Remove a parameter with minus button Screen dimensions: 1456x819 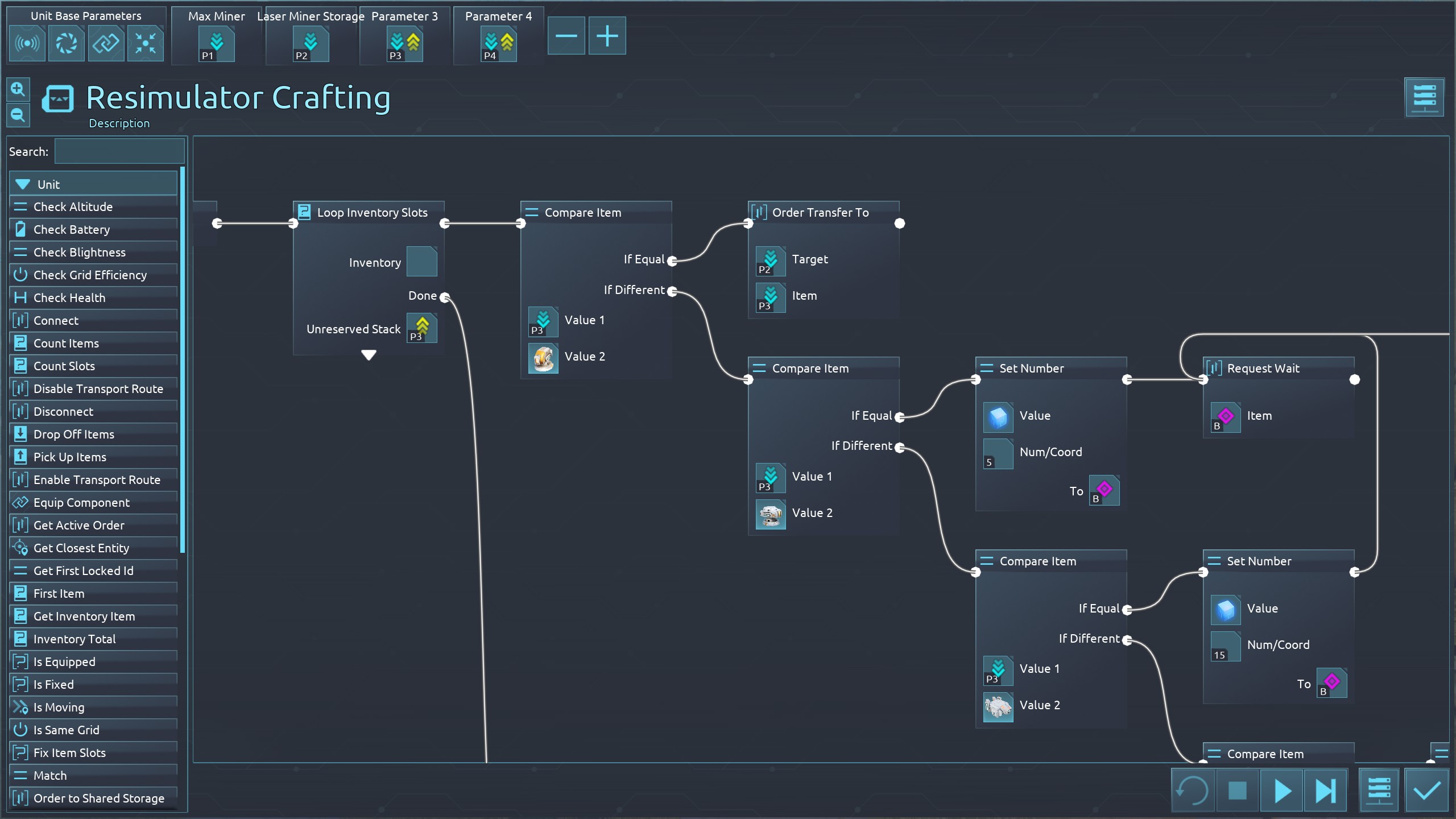(566, 36)
